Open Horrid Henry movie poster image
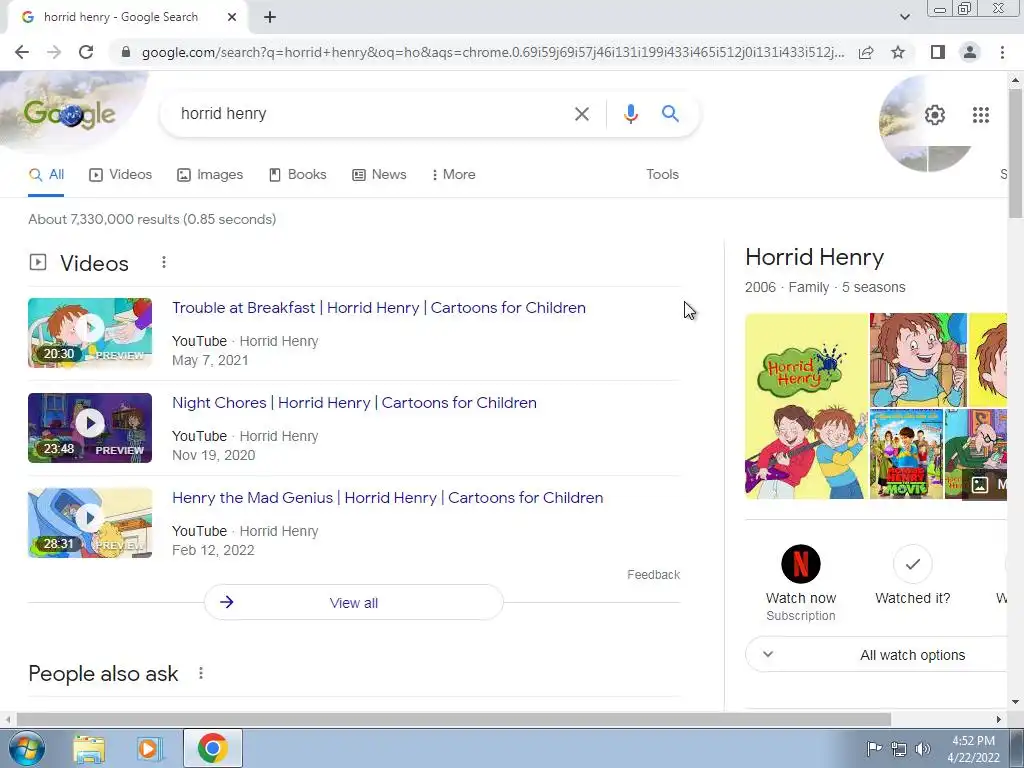The height and width of the screenshot is (768, 1024). pos(906,454)
